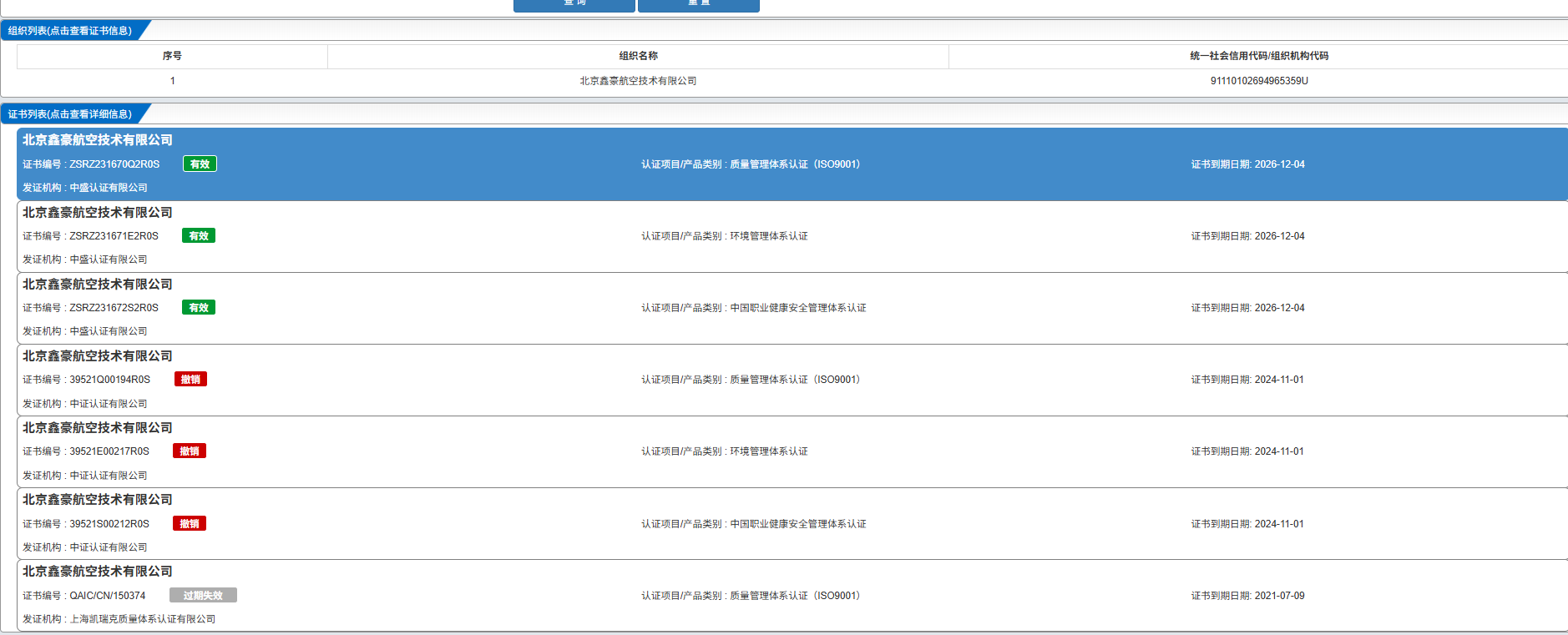The height and width of the screenshot is (635, 1568).
Task: Click certificate number 'ZSRZ231670Q2R0S'
Action: 114,164
